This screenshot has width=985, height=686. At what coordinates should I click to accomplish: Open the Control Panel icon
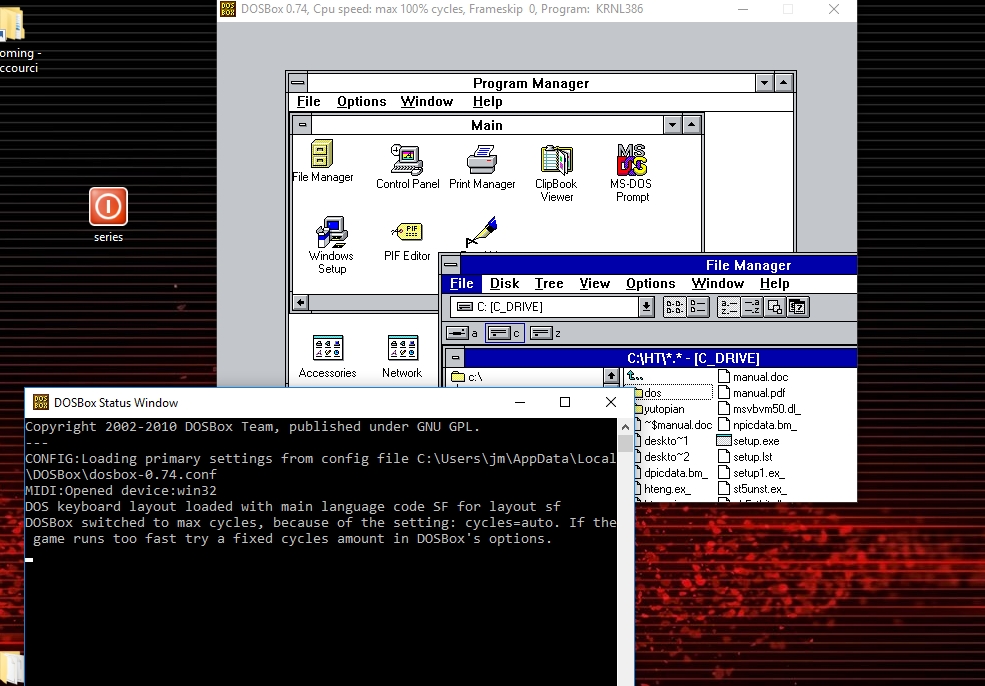pyautogui.click(x=407, y=160)
